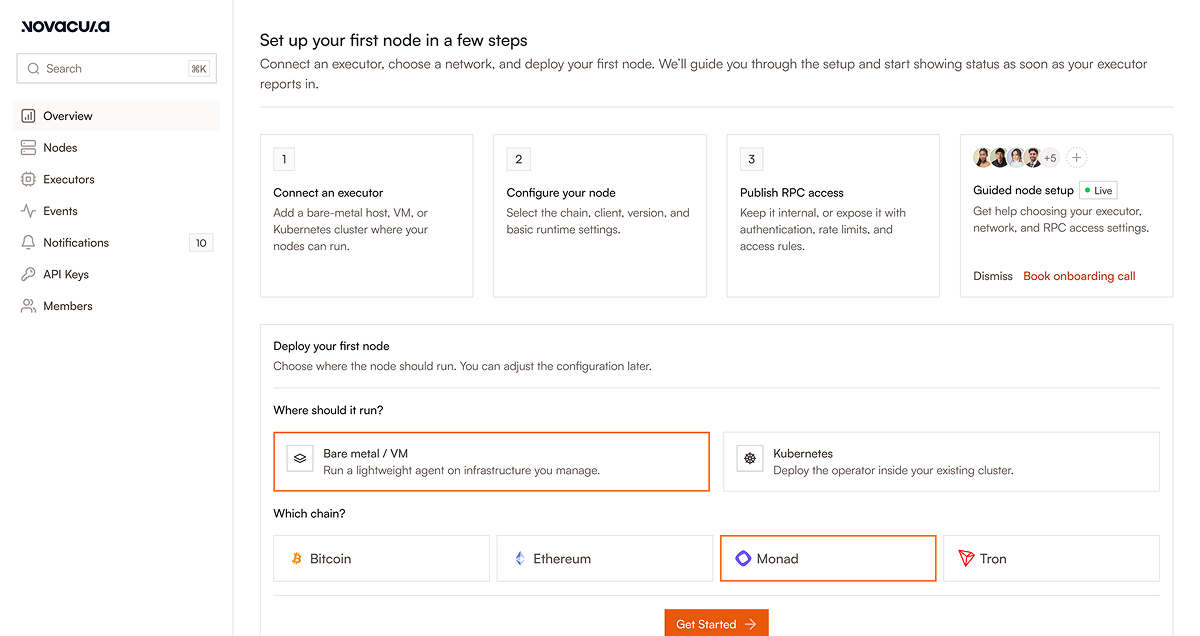Click the Members people icon

tap(28, 306)
